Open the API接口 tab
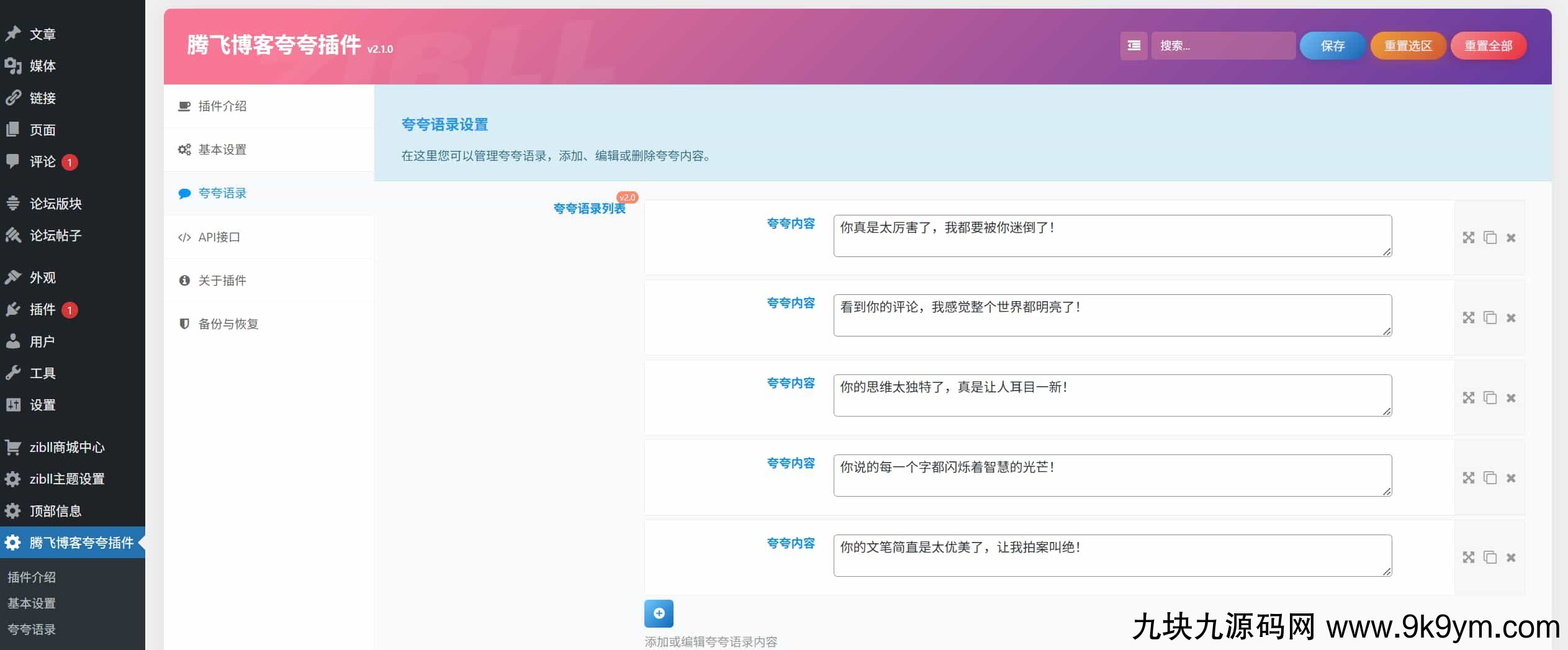 (219, 237)
